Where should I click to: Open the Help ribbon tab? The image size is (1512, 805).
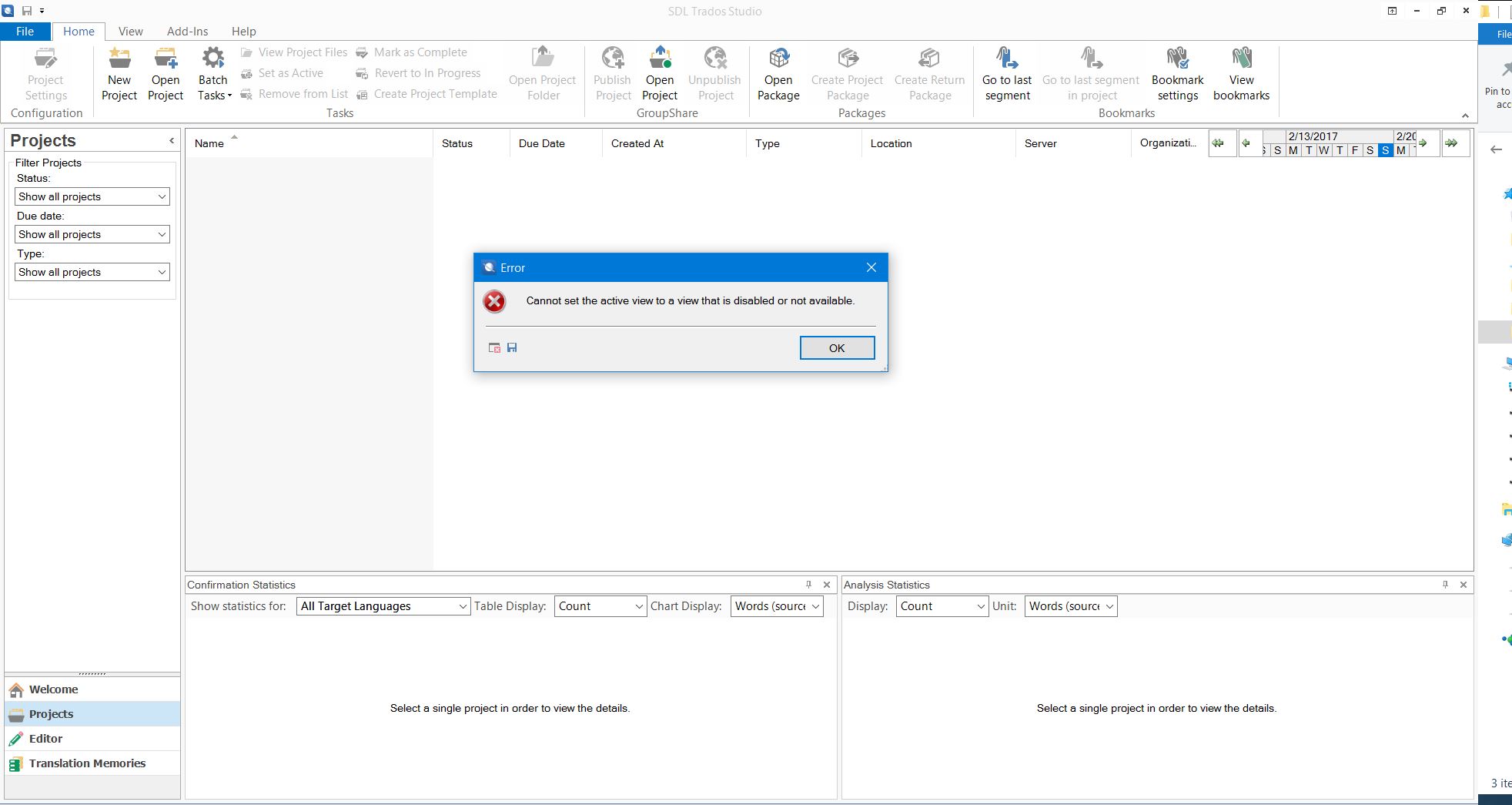(244, 31)
